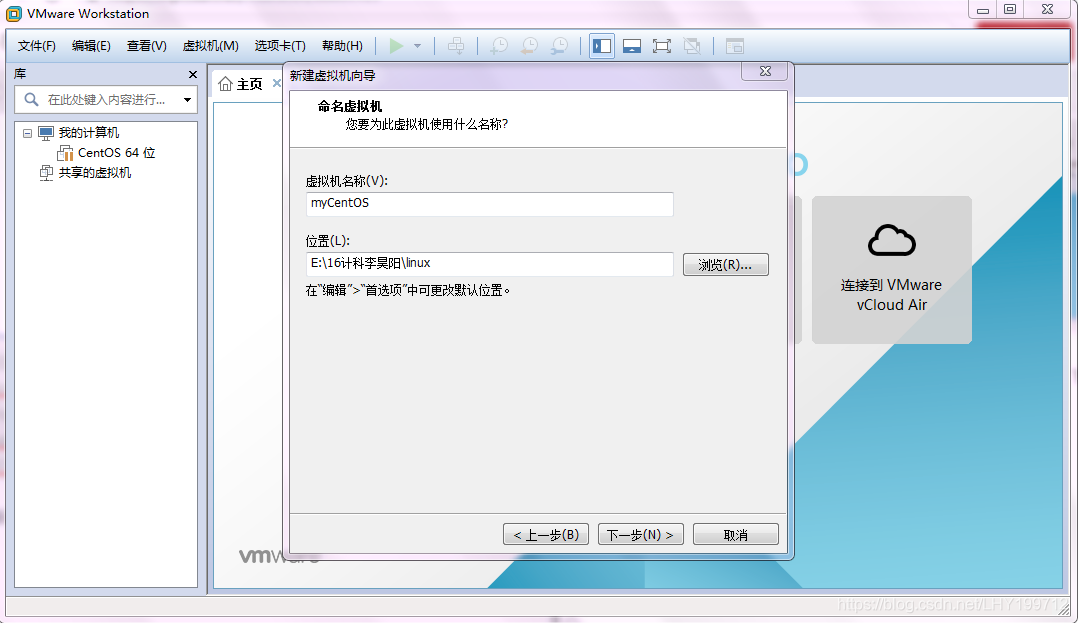Viewport: 1078px width, 623px height.
Task: Click the cloud icon on vCloud Air tile
Action: [x=892, y=240]
